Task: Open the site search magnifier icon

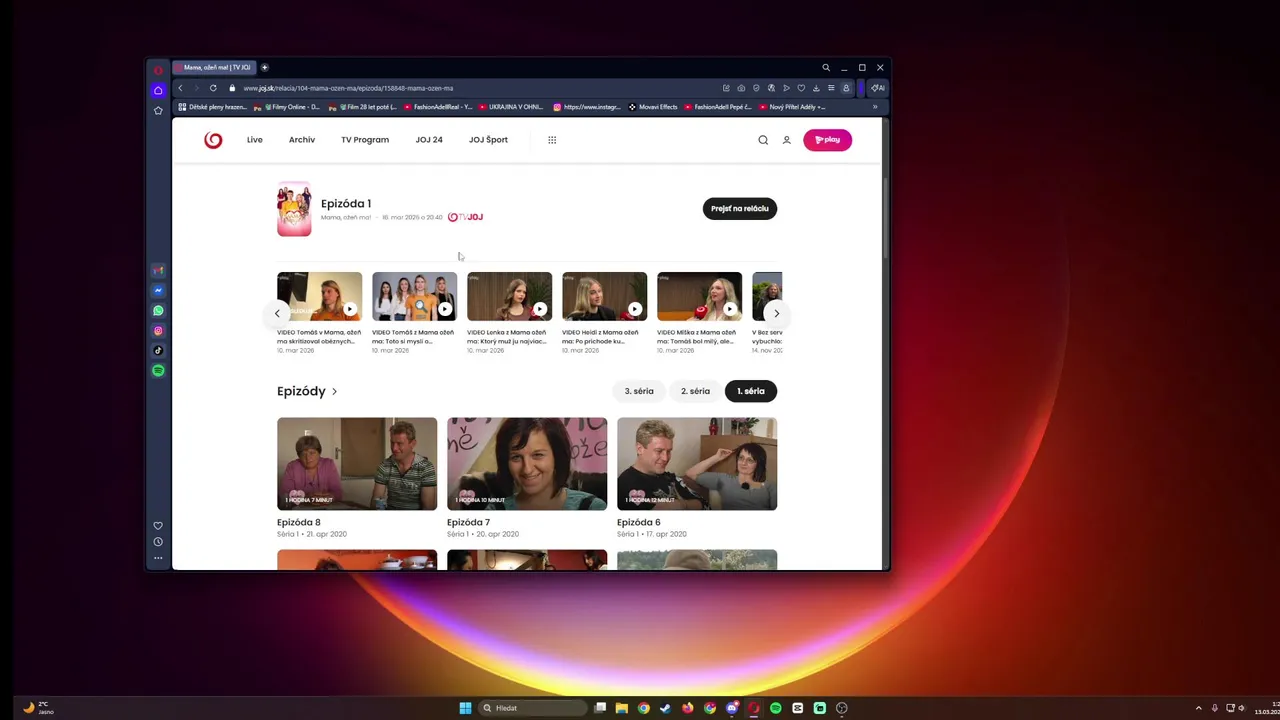Action: tap(763, 140)
